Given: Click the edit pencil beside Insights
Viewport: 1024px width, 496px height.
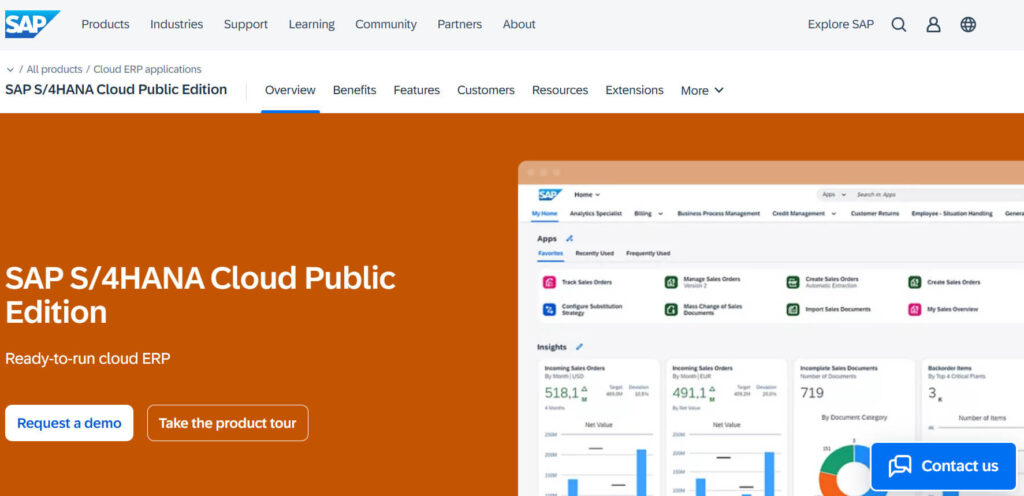Looking at the screenshot, I should coord(579,347).
